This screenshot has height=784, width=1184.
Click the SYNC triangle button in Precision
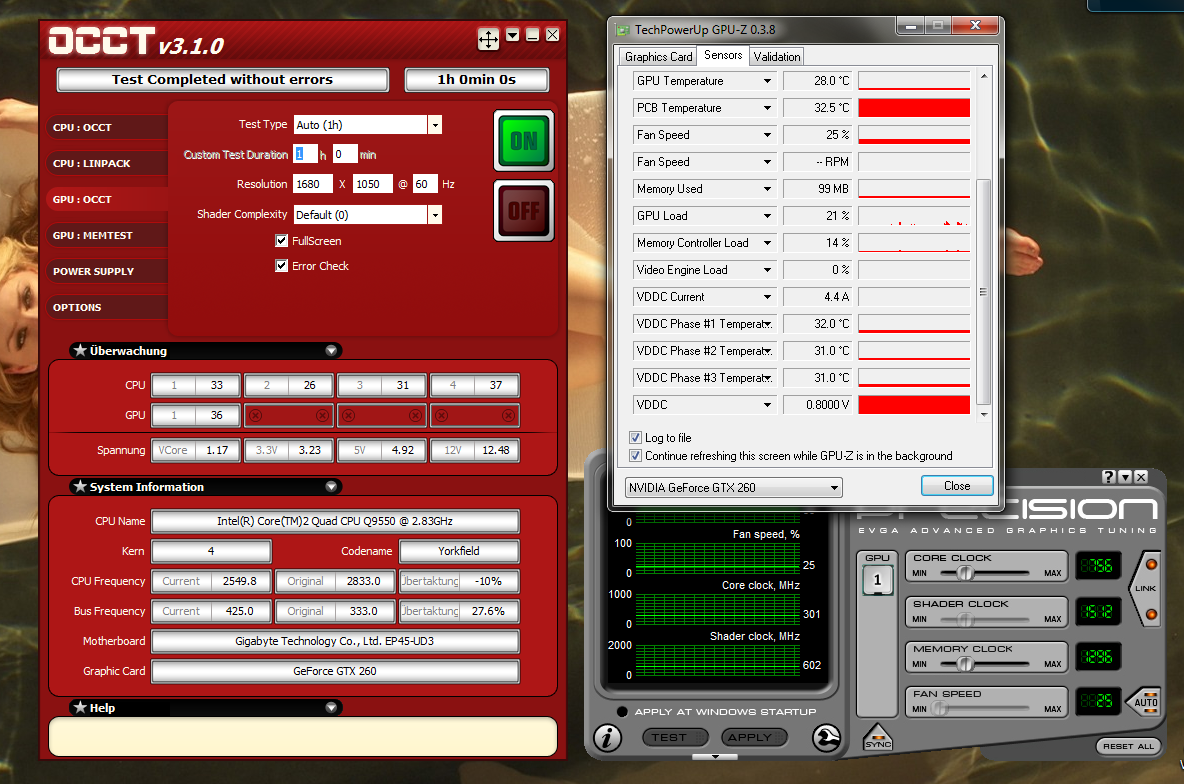pyautogui.click(x=878, y=738)
